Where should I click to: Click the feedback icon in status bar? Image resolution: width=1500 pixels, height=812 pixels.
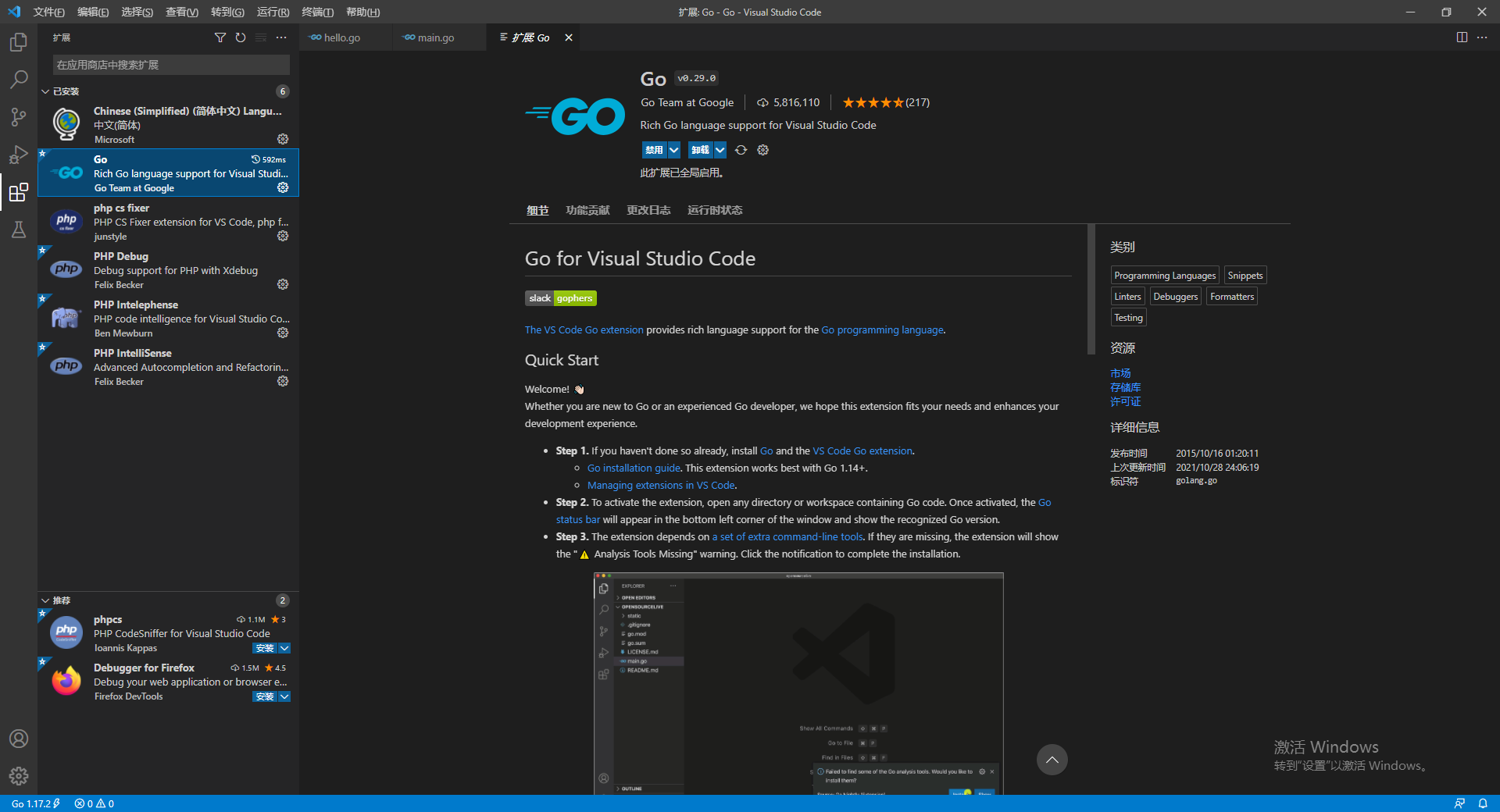1459,803
